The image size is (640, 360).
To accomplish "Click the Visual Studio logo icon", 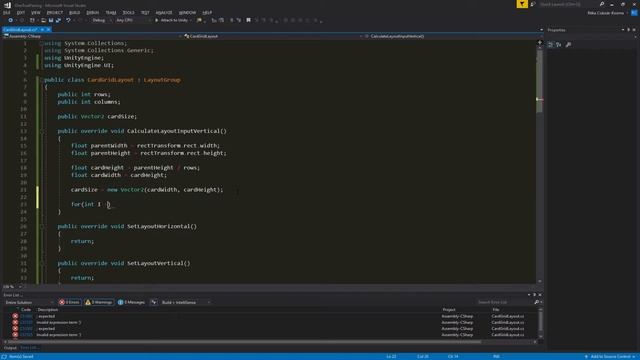I will click(x=7, y=5).
